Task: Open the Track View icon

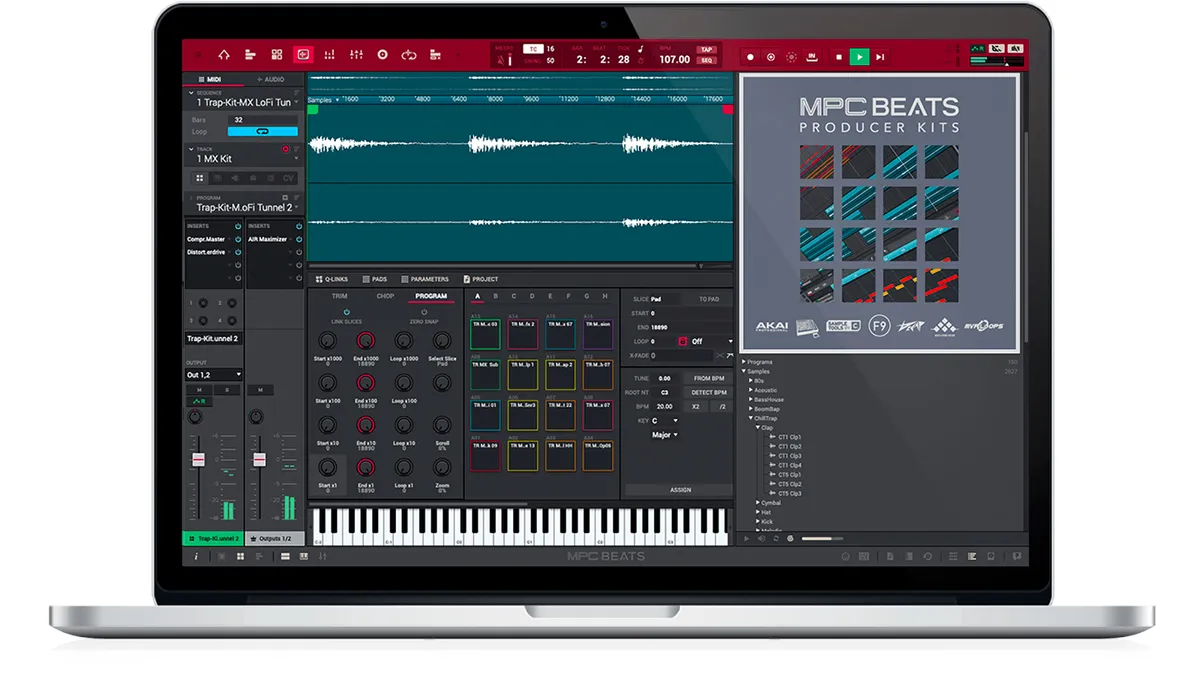Action: pos(251,55)
